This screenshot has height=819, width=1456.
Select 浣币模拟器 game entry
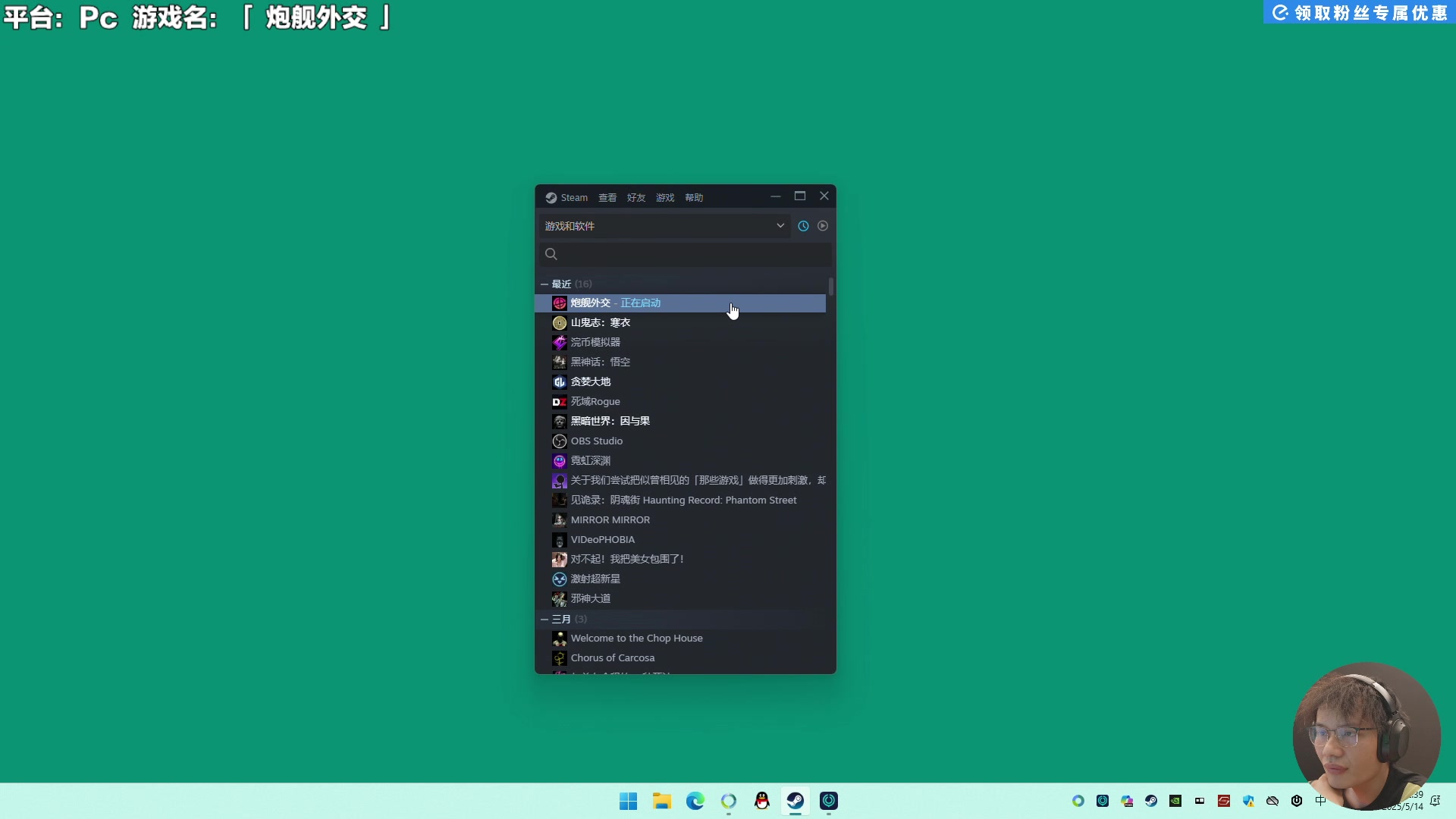tap(680, 342)
